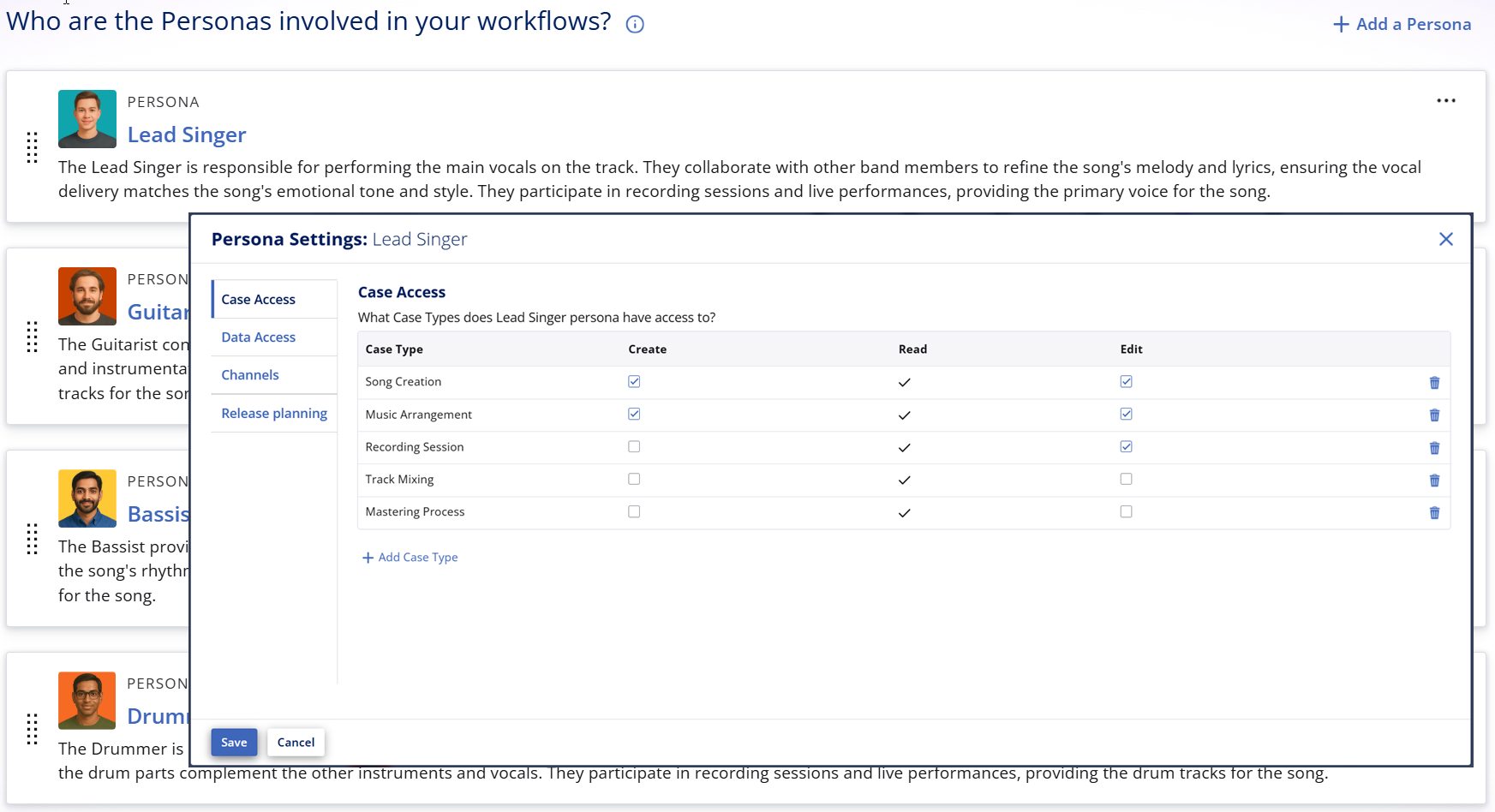Click trash icon for Music Arrangement
This screenshot has height=812, width=1495.
[1434, 415]
